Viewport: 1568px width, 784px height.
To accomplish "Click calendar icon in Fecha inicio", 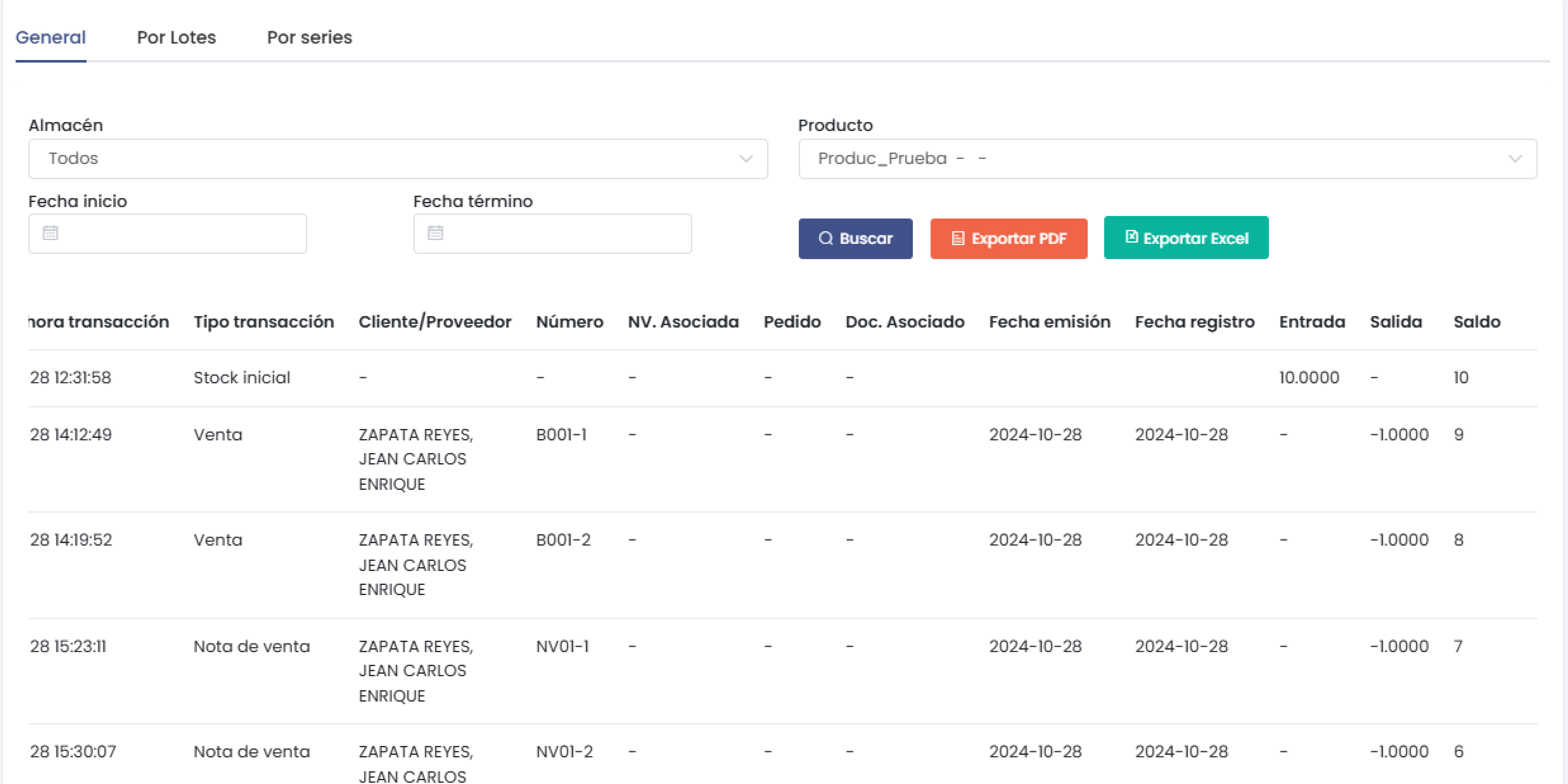I will (x=50, y=233).
